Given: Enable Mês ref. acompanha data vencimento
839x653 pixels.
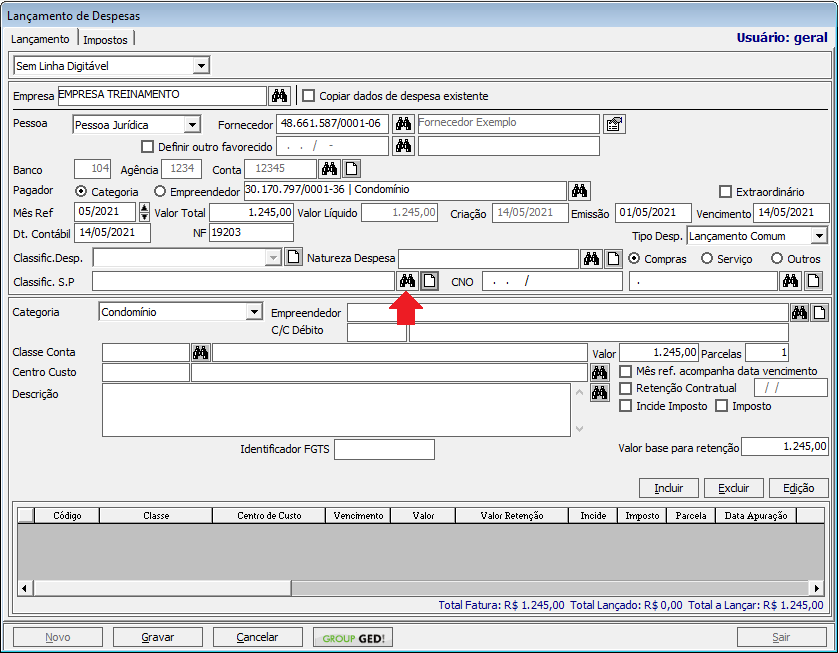Looking at the screenshot, I should (x=625, y=371).
